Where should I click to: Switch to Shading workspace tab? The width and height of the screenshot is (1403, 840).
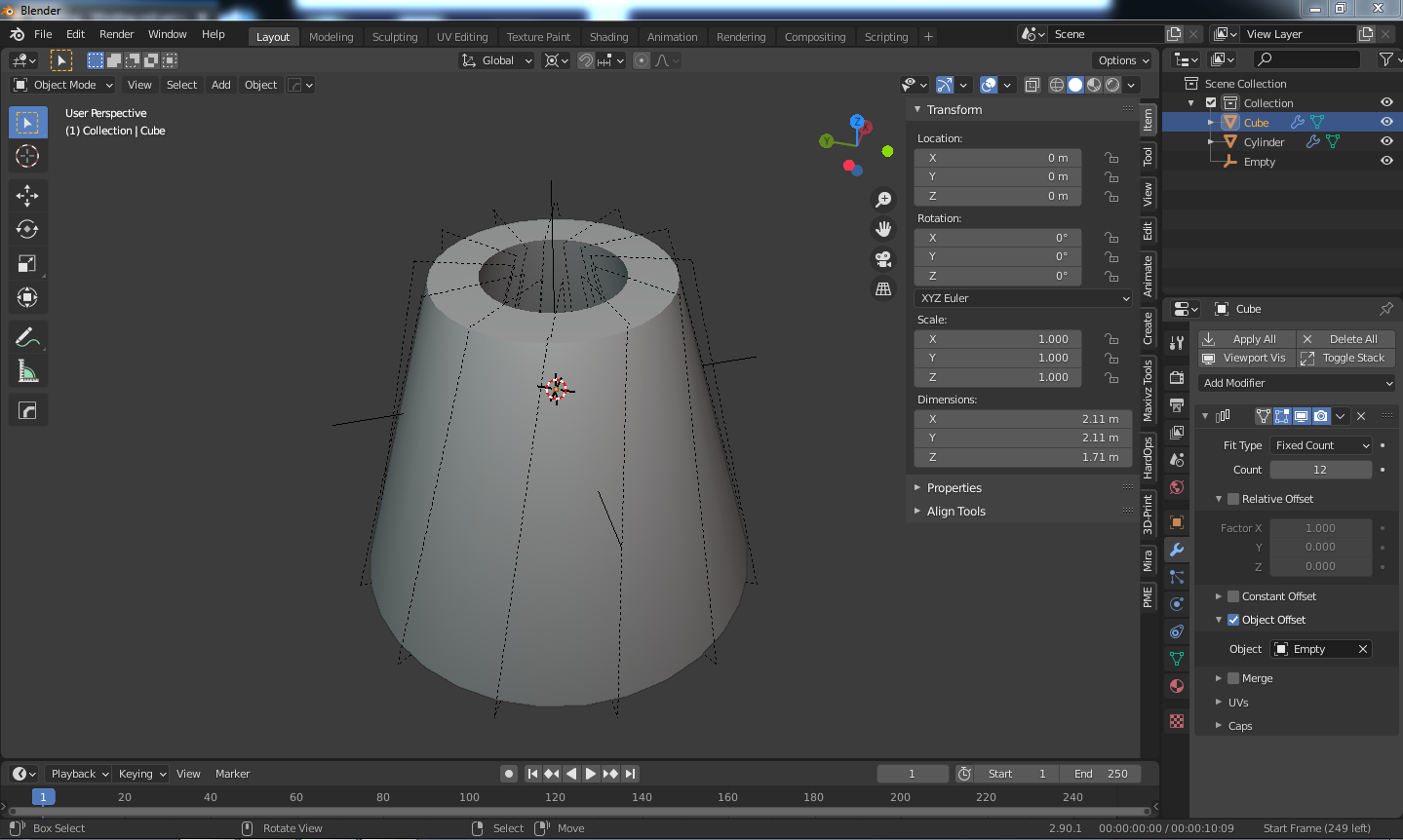point(608,37)
